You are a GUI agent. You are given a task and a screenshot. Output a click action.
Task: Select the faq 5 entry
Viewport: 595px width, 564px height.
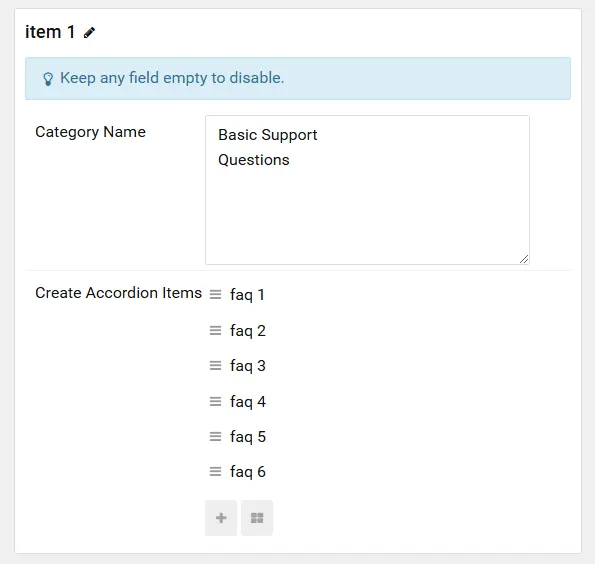point(247,437)
